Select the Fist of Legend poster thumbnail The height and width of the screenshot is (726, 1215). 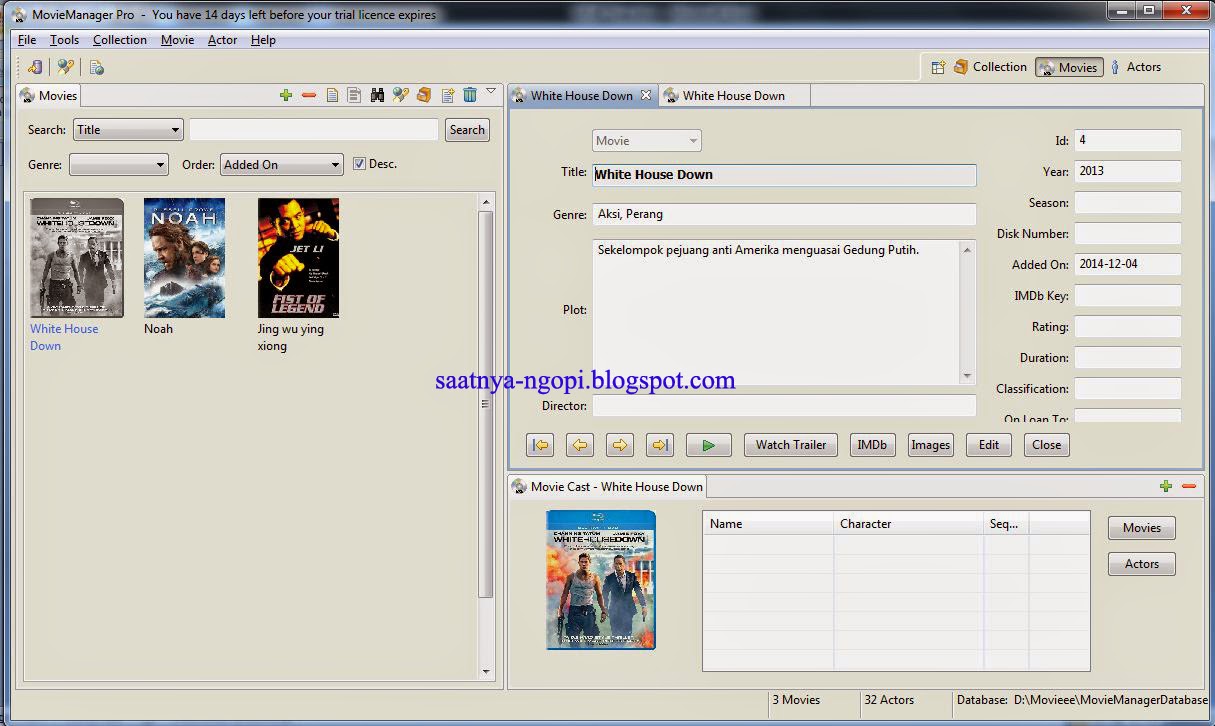[298, 258]
